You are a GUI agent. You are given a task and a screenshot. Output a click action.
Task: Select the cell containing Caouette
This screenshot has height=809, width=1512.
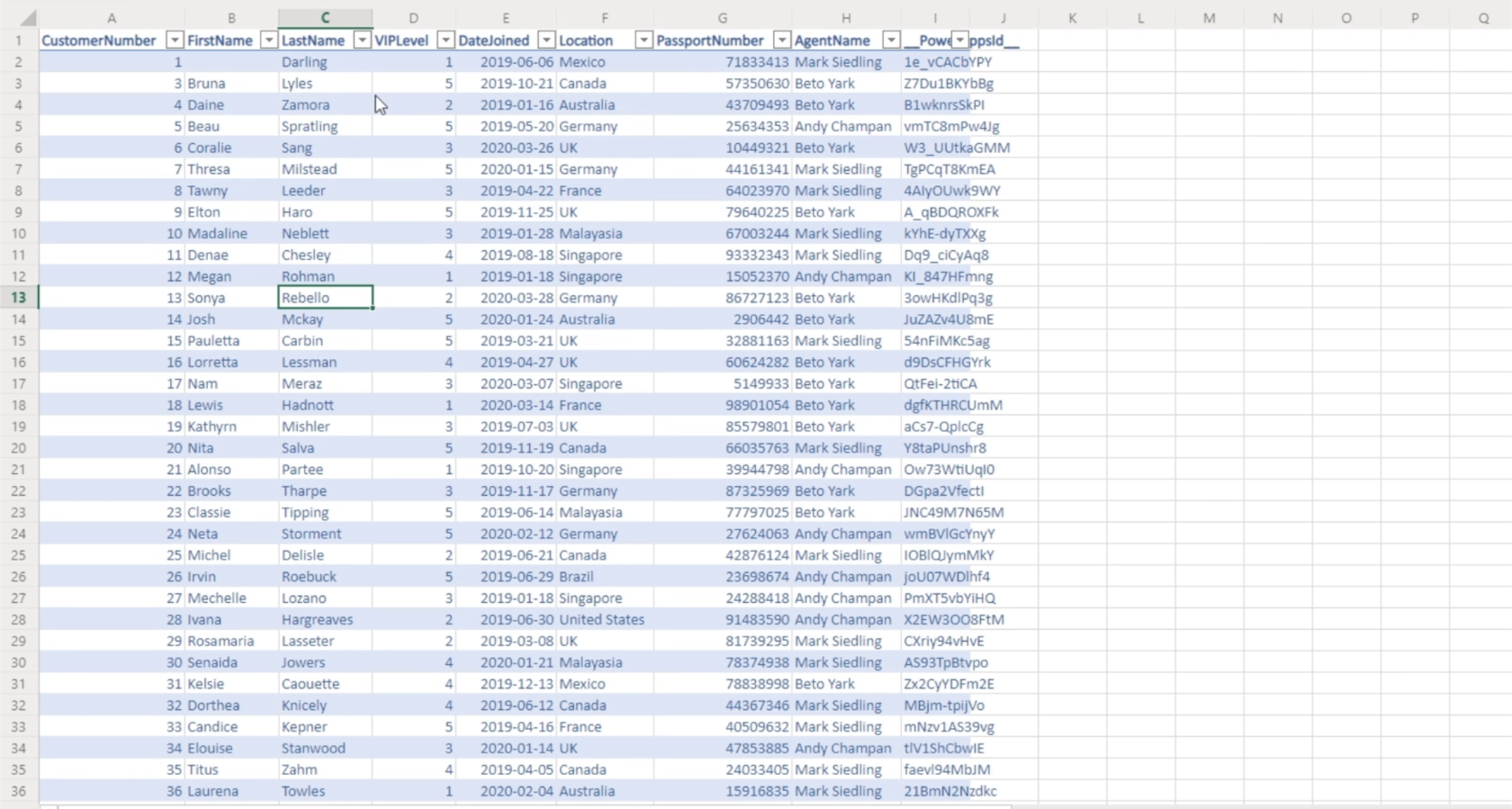tap(325, 684)
